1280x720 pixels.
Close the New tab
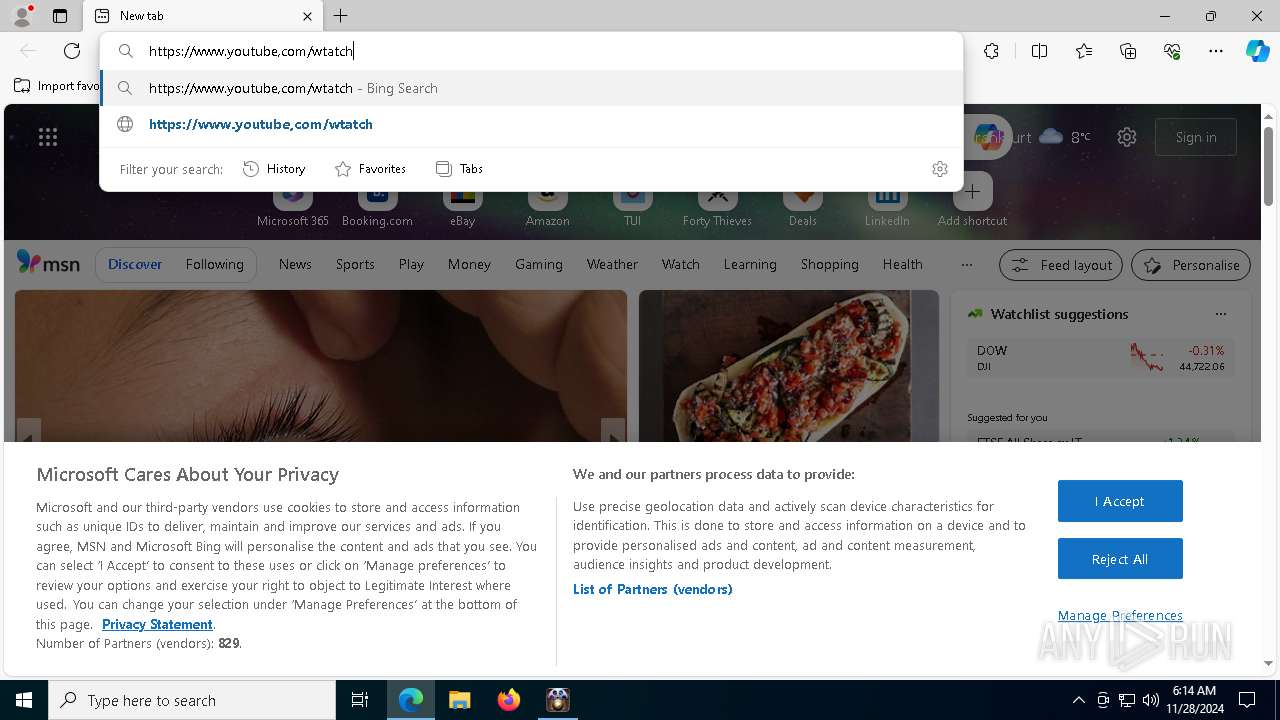pyautogui.click(x=307, y=16)
